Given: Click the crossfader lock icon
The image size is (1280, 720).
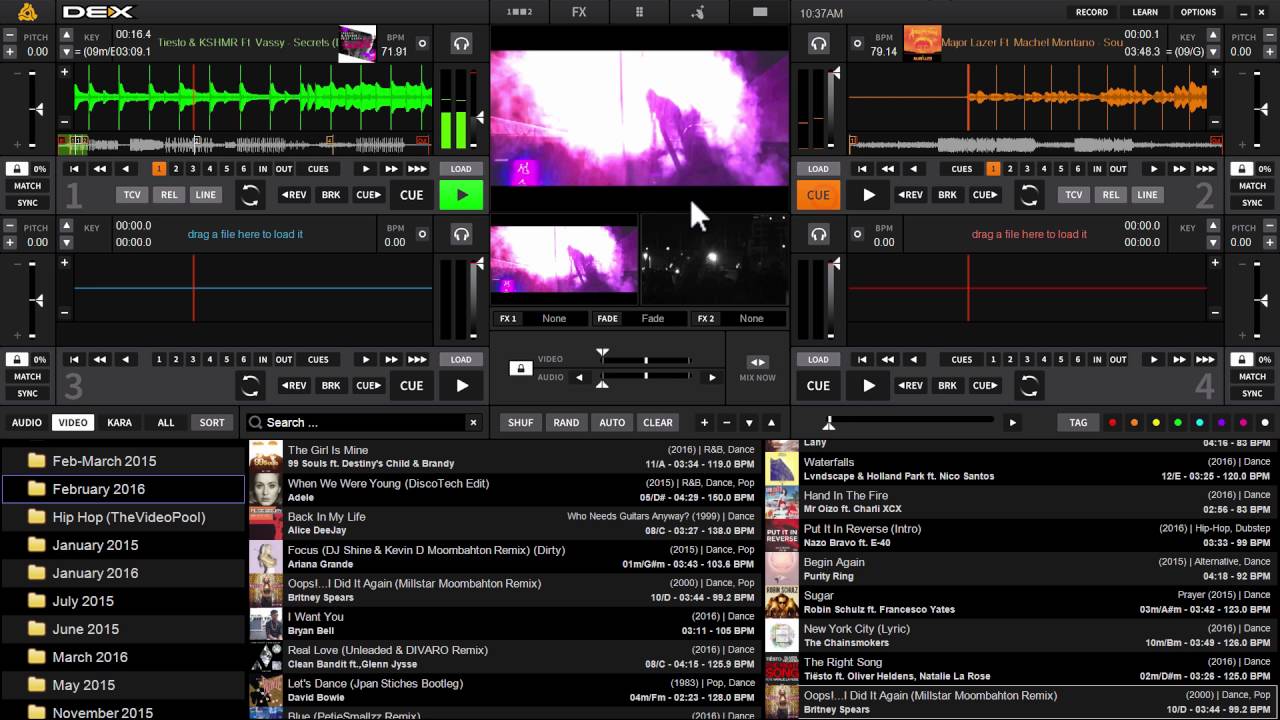Looking at the screenshot, I should point(520,368).
